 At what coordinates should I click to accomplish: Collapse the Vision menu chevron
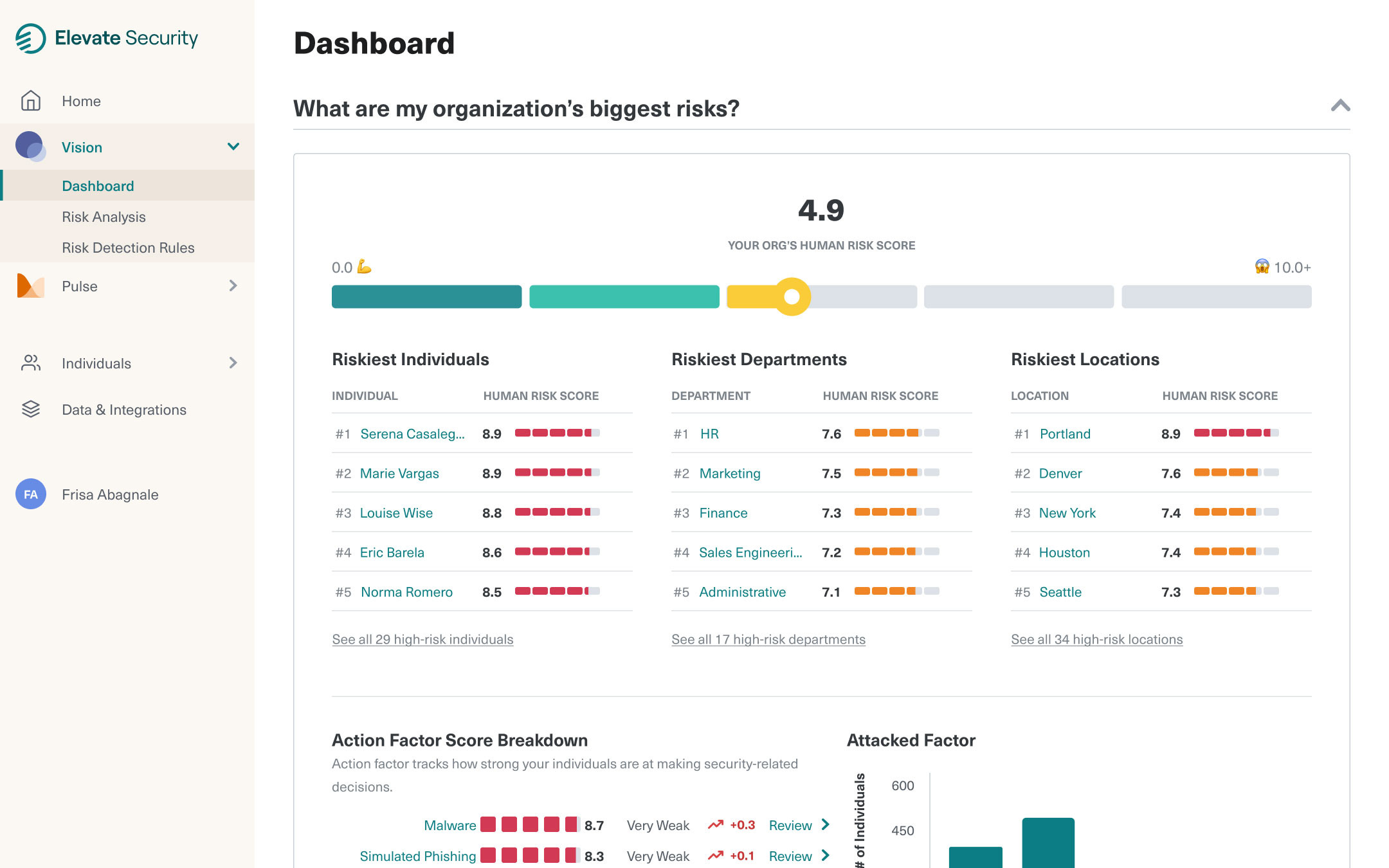click(233, 147)
